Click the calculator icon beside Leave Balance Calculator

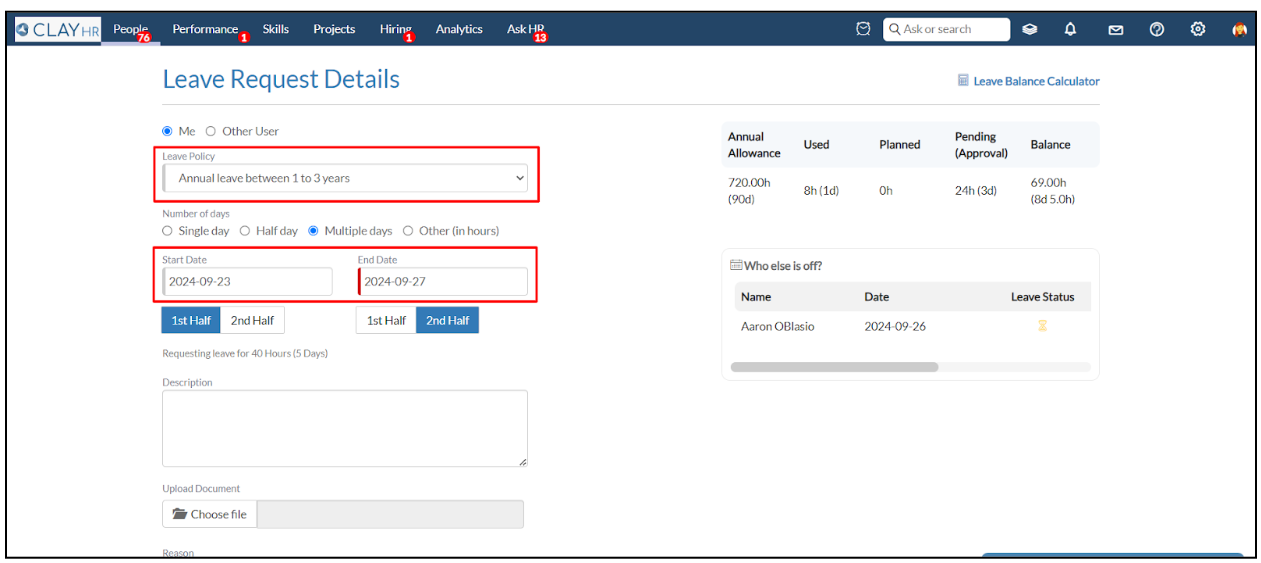pos(964,81)
